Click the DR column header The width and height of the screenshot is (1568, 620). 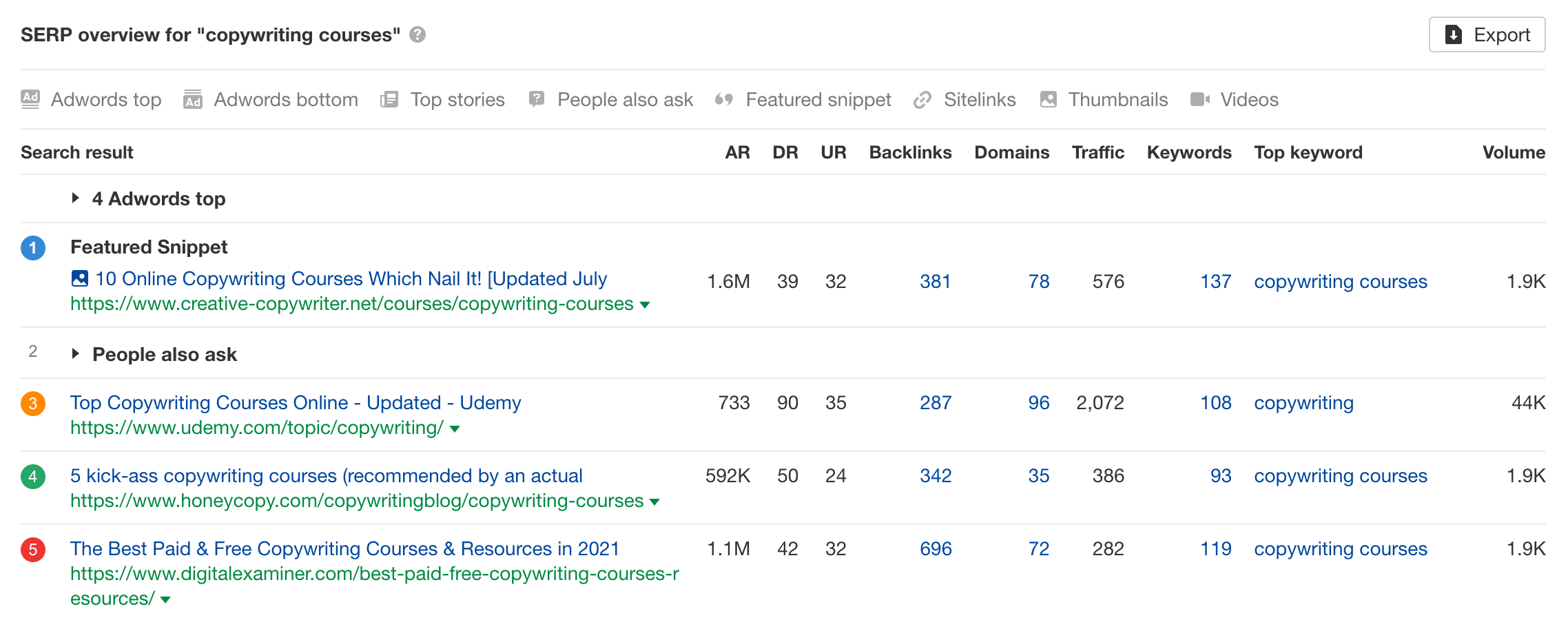(785, 152)
